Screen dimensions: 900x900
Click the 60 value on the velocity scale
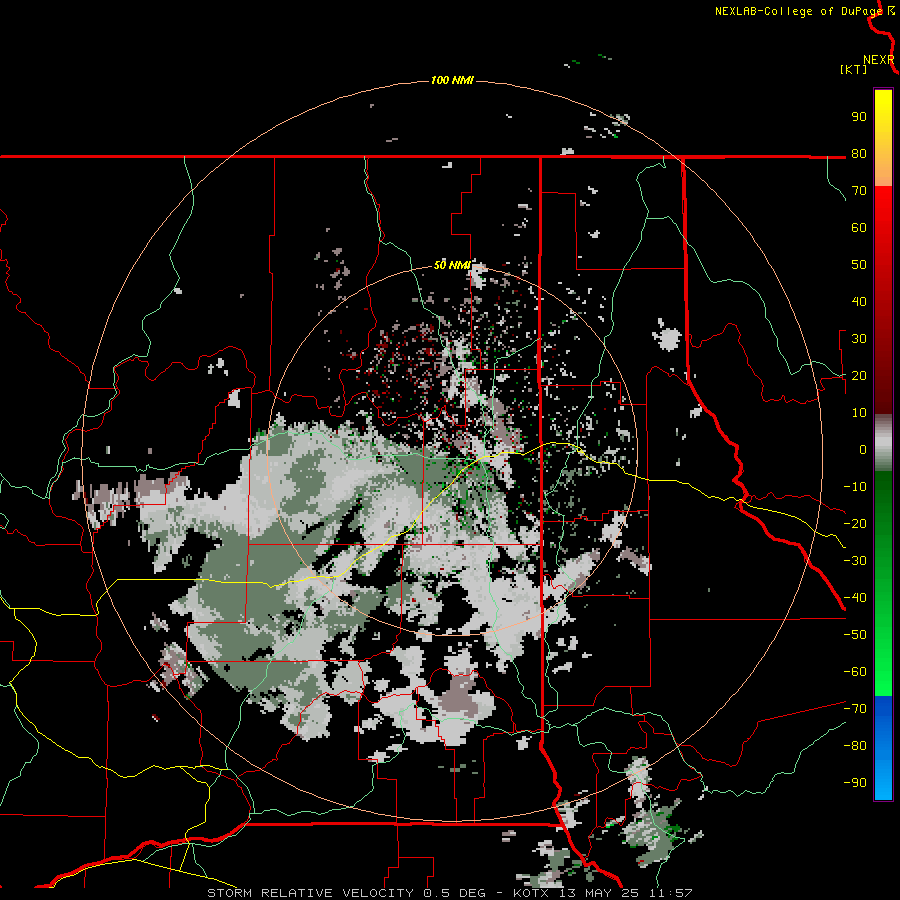[x=859, y=228]
